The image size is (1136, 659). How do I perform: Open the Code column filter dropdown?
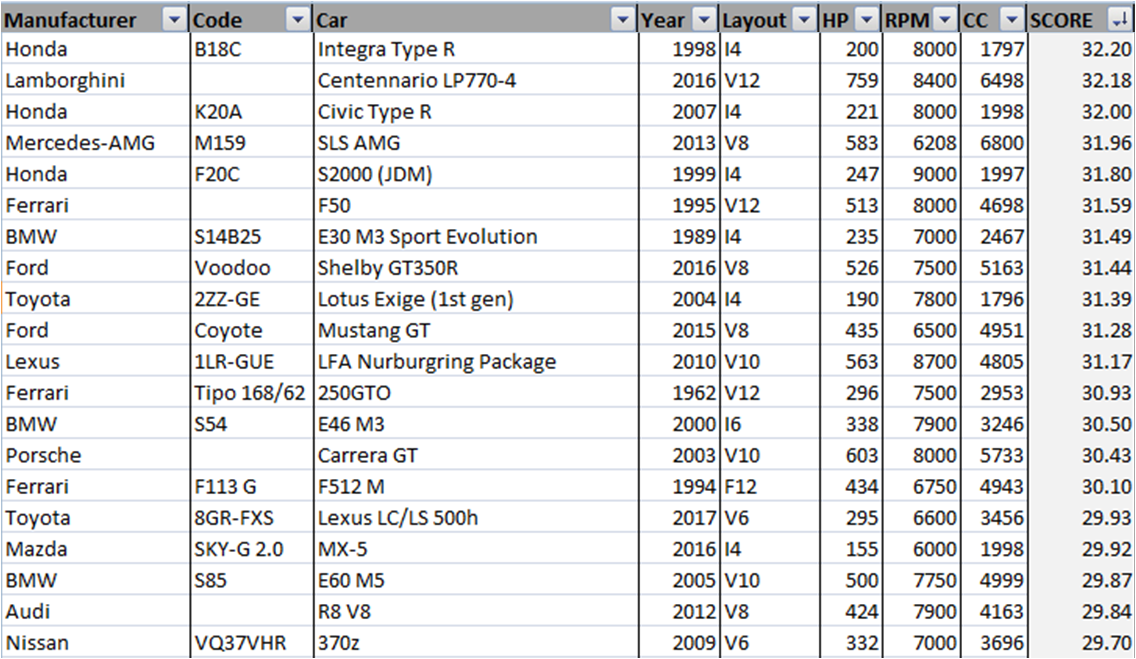tap(298, 20)
